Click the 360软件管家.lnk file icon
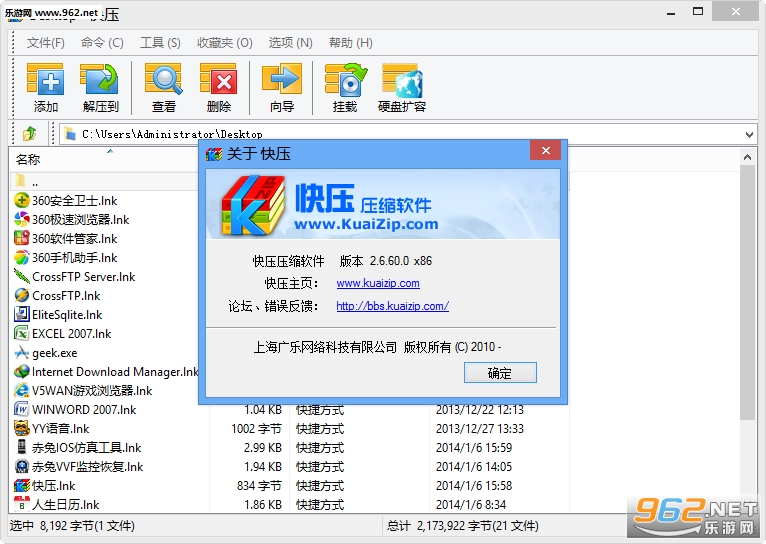Viewport: 766px width, 544px height. (x=21, y=238)
